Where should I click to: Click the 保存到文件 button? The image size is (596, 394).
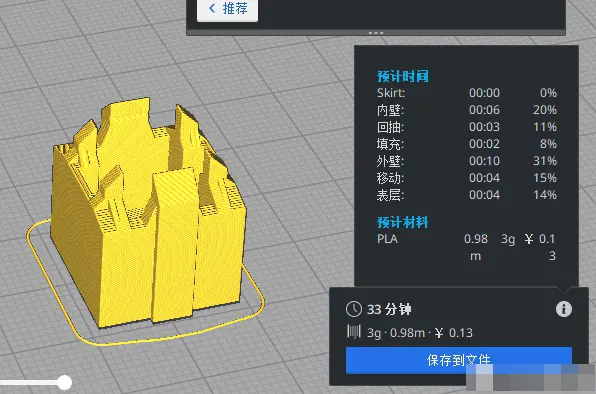point(459,360)
